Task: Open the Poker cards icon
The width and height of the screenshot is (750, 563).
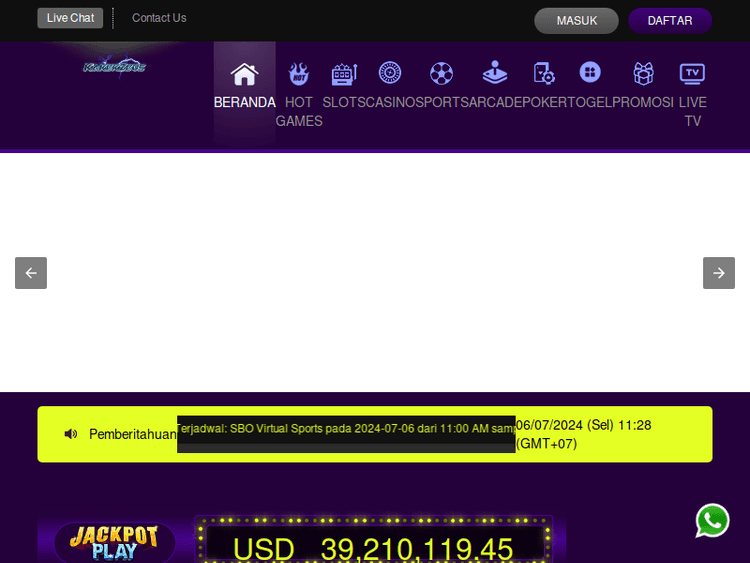Action: coord(544,74)
